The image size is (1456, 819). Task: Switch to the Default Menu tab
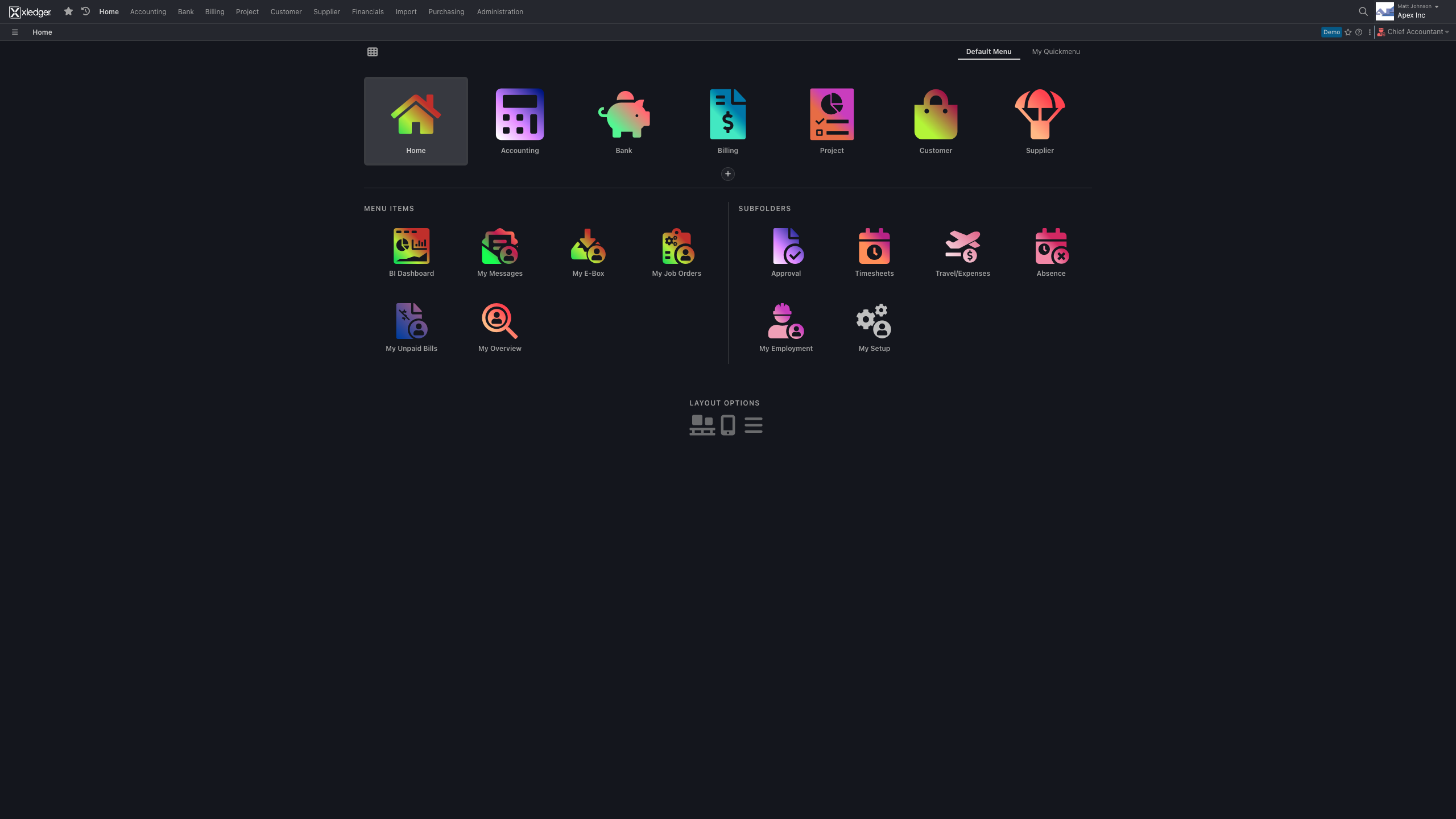tap(988, 52)
